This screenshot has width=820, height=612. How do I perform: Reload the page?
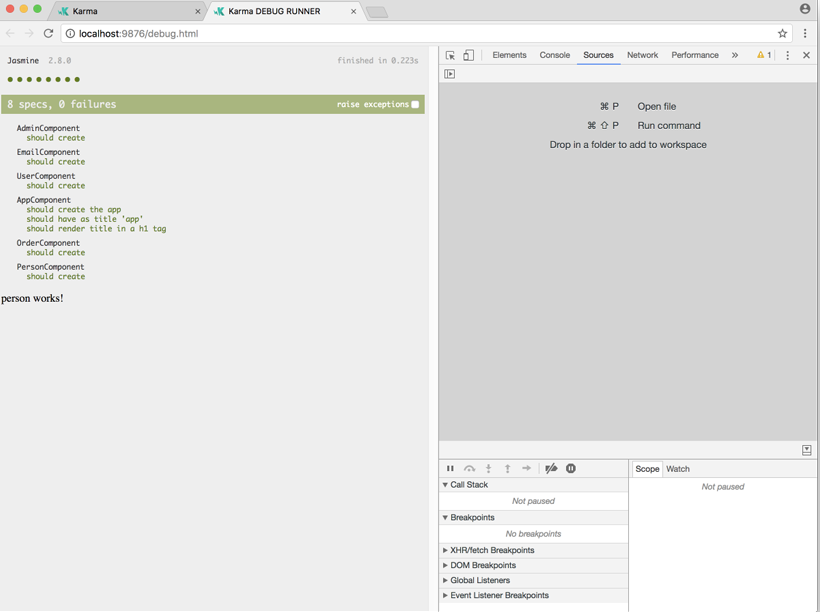pos(48,33)
